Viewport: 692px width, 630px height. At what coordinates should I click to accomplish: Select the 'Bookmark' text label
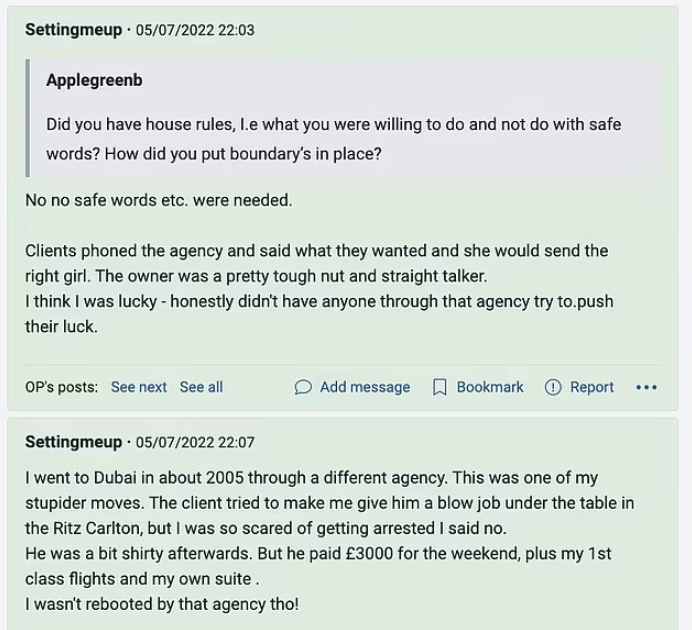point(490,387)
